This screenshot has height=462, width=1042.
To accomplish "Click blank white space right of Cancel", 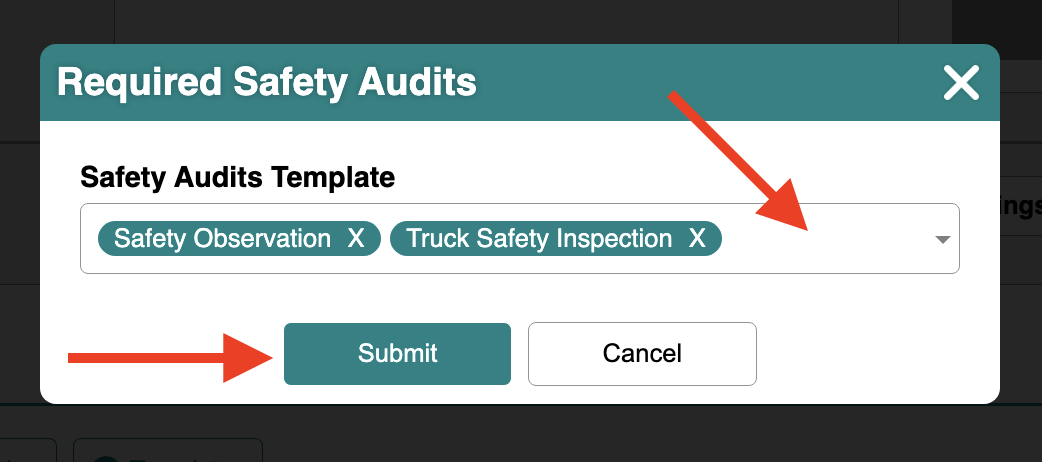I will tap(877, 354).
